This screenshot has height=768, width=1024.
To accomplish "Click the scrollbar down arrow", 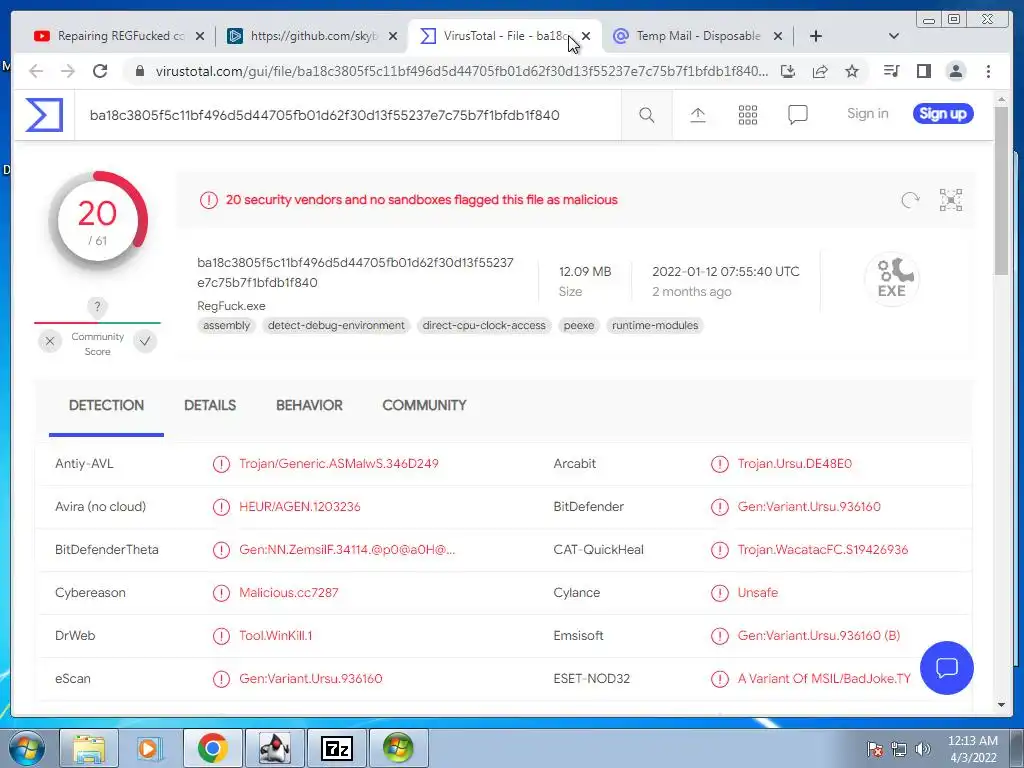I will coord(1001,705).
